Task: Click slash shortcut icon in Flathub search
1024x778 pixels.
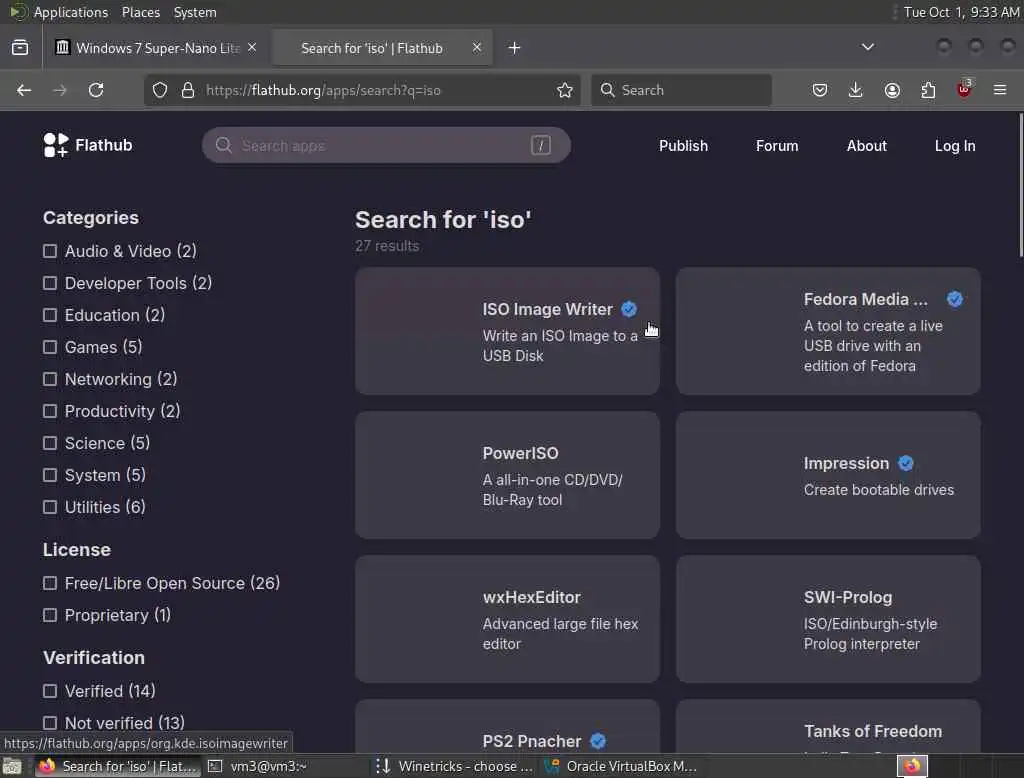Action: [x=541, y=145]
